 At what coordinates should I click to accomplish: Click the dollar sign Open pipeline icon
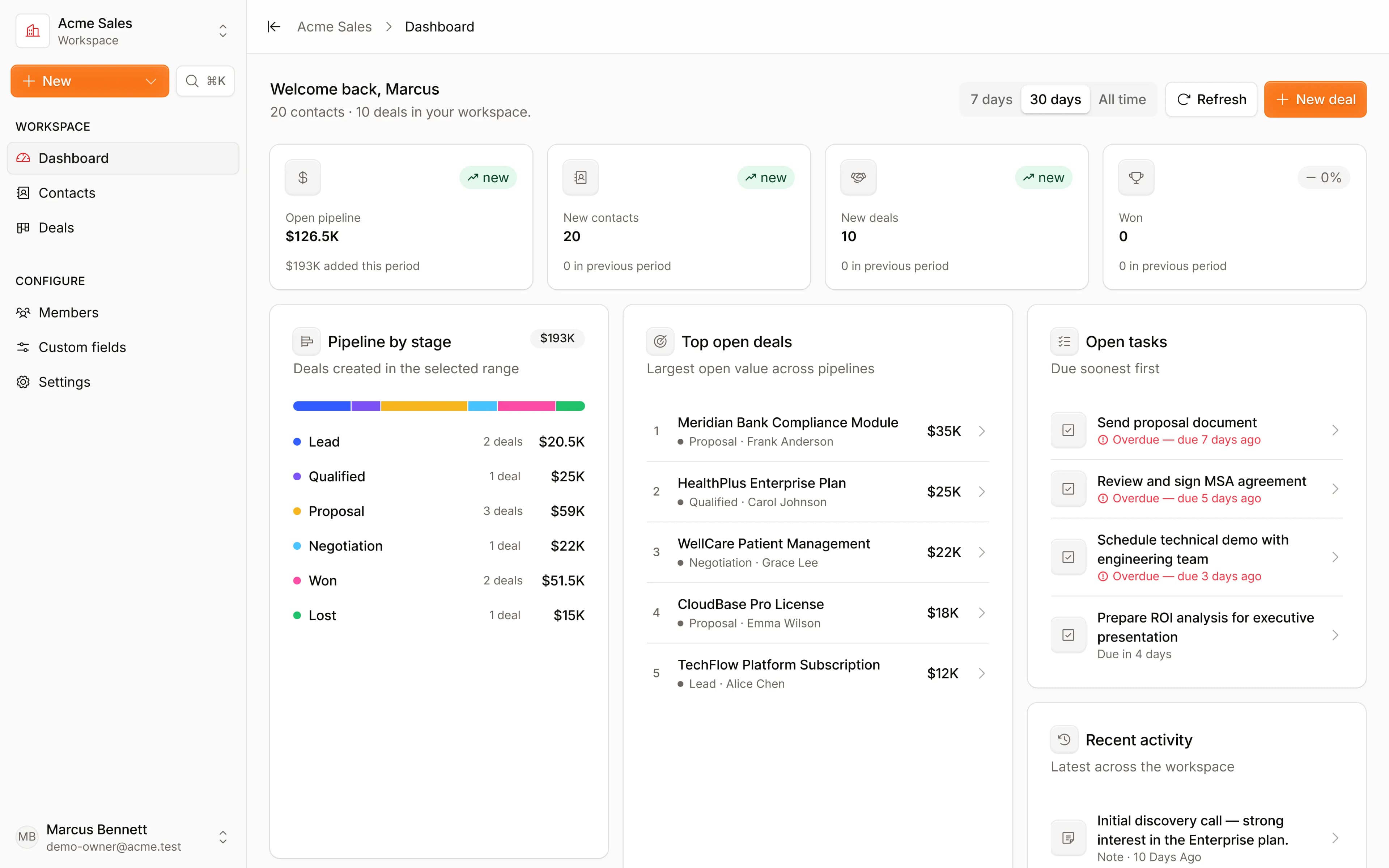tap(303, 177)
